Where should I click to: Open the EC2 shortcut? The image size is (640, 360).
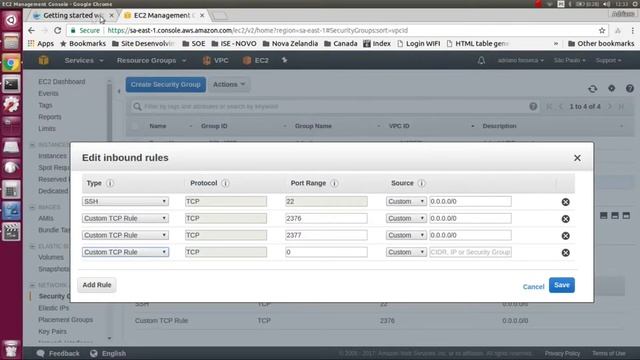tap(256, 60)
